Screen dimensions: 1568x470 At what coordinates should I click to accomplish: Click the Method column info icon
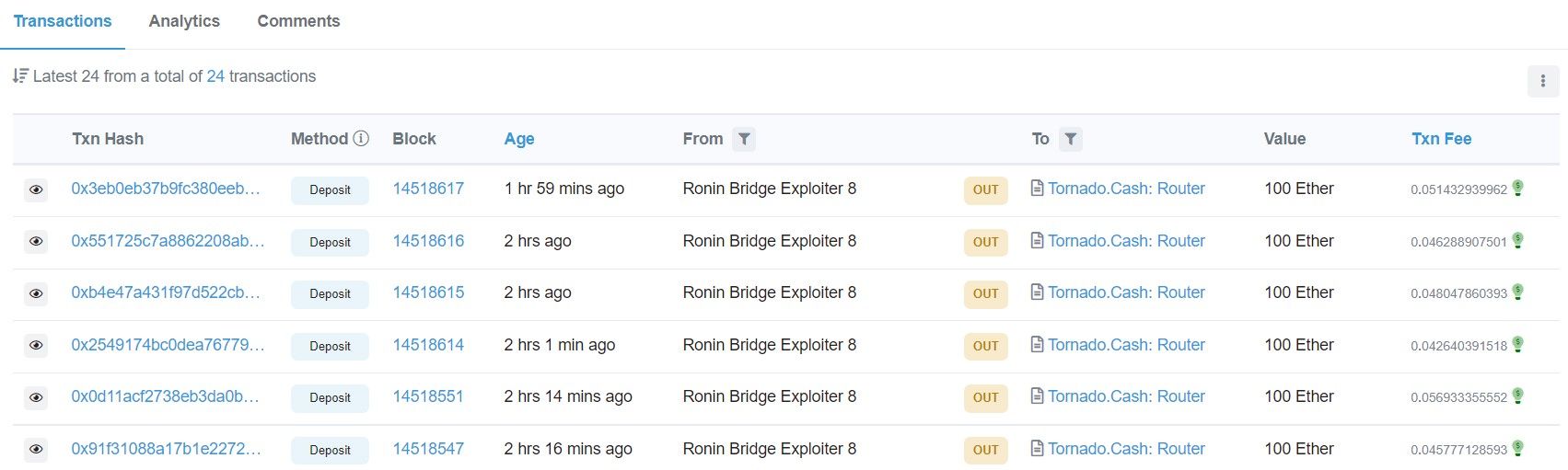[361, 138]
